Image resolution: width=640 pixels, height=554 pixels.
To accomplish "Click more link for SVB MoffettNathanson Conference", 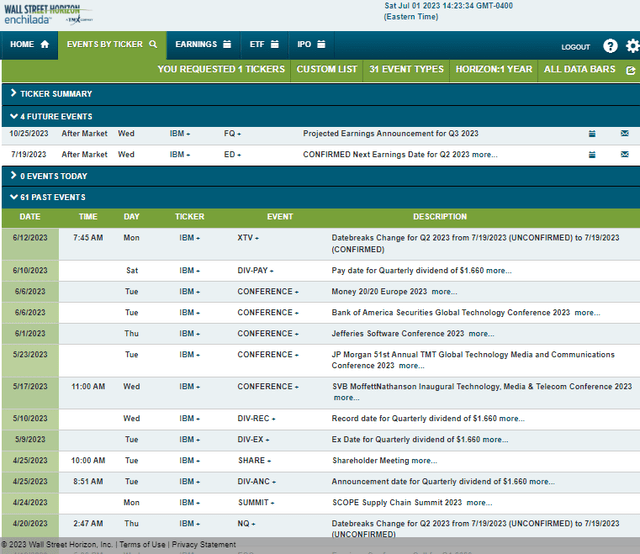I will tap(347, 397).
